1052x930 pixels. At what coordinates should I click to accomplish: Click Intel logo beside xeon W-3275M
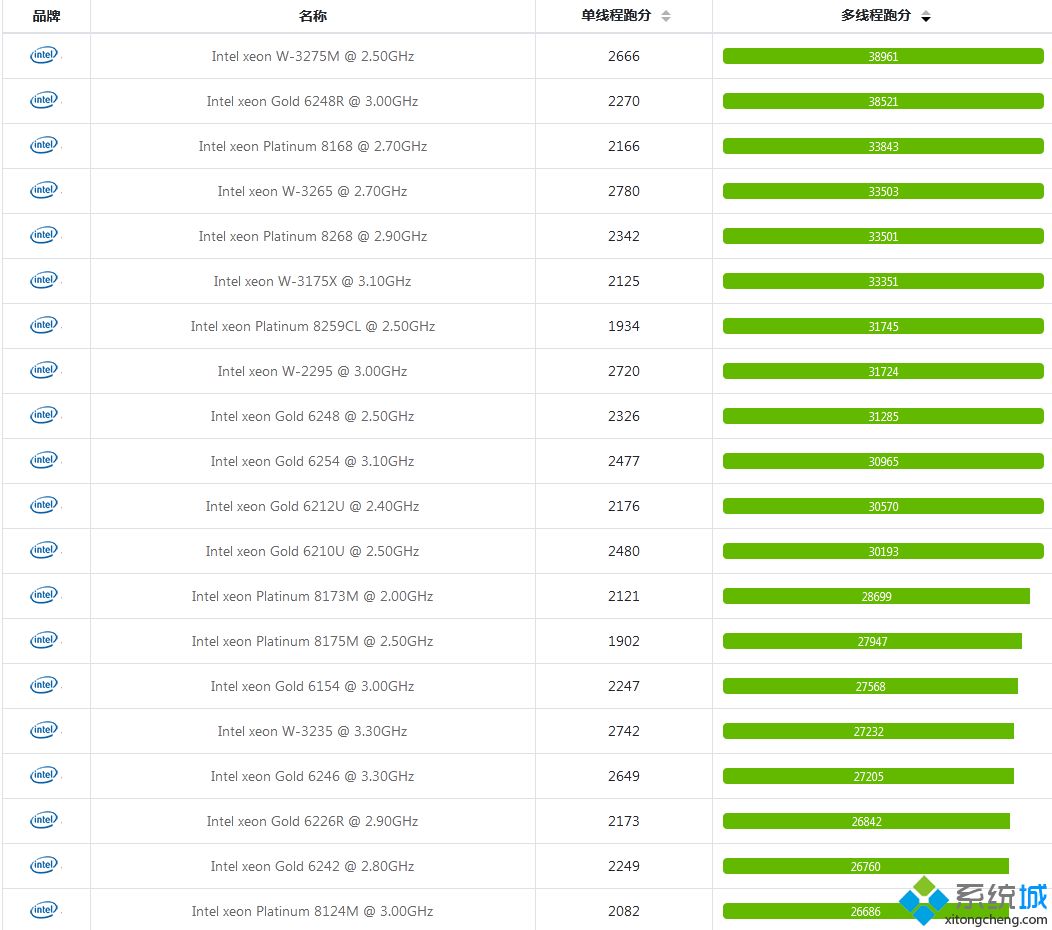[44, 55]
